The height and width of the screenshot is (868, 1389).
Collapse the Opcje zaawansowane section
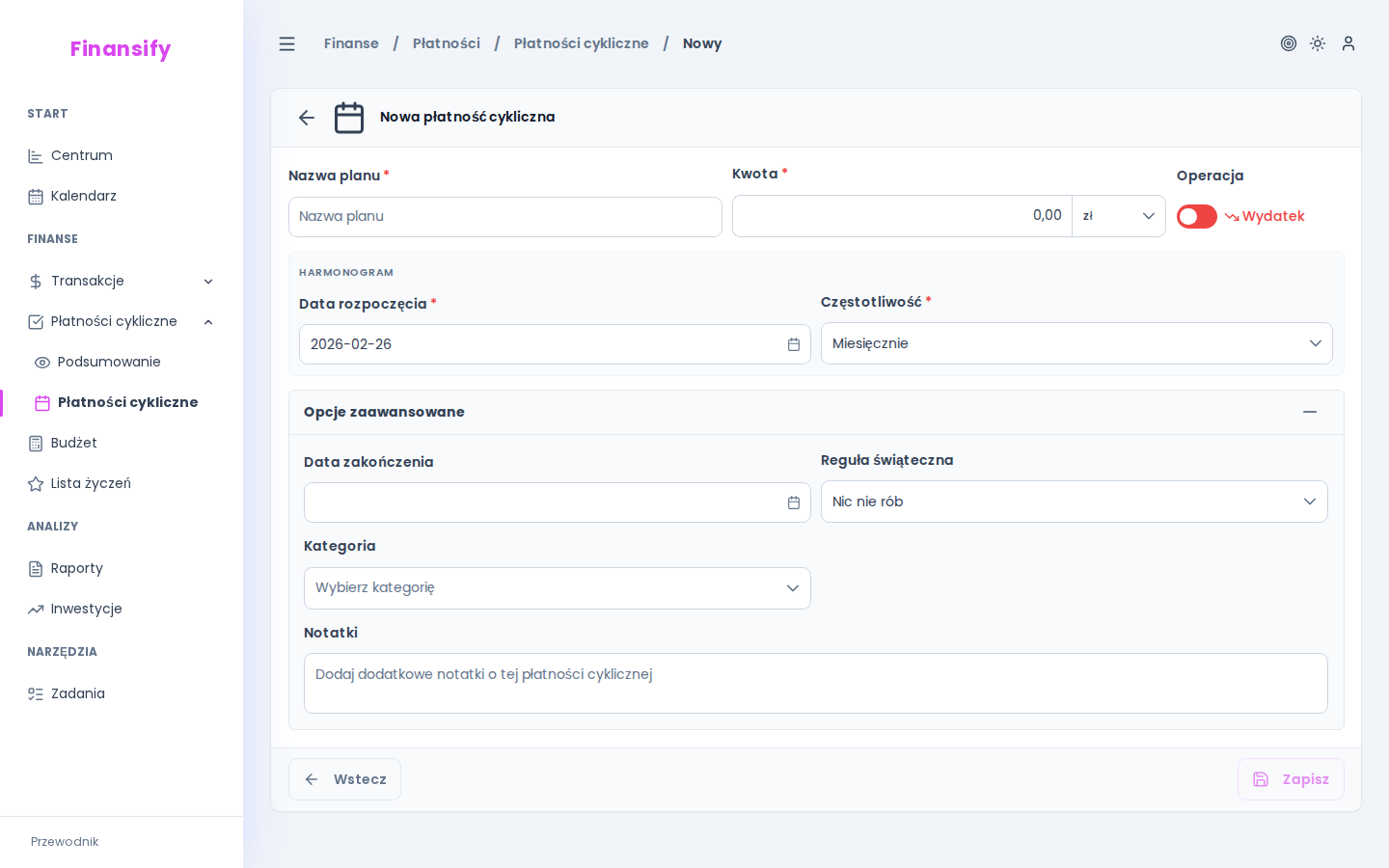[x=1310, y=412]
